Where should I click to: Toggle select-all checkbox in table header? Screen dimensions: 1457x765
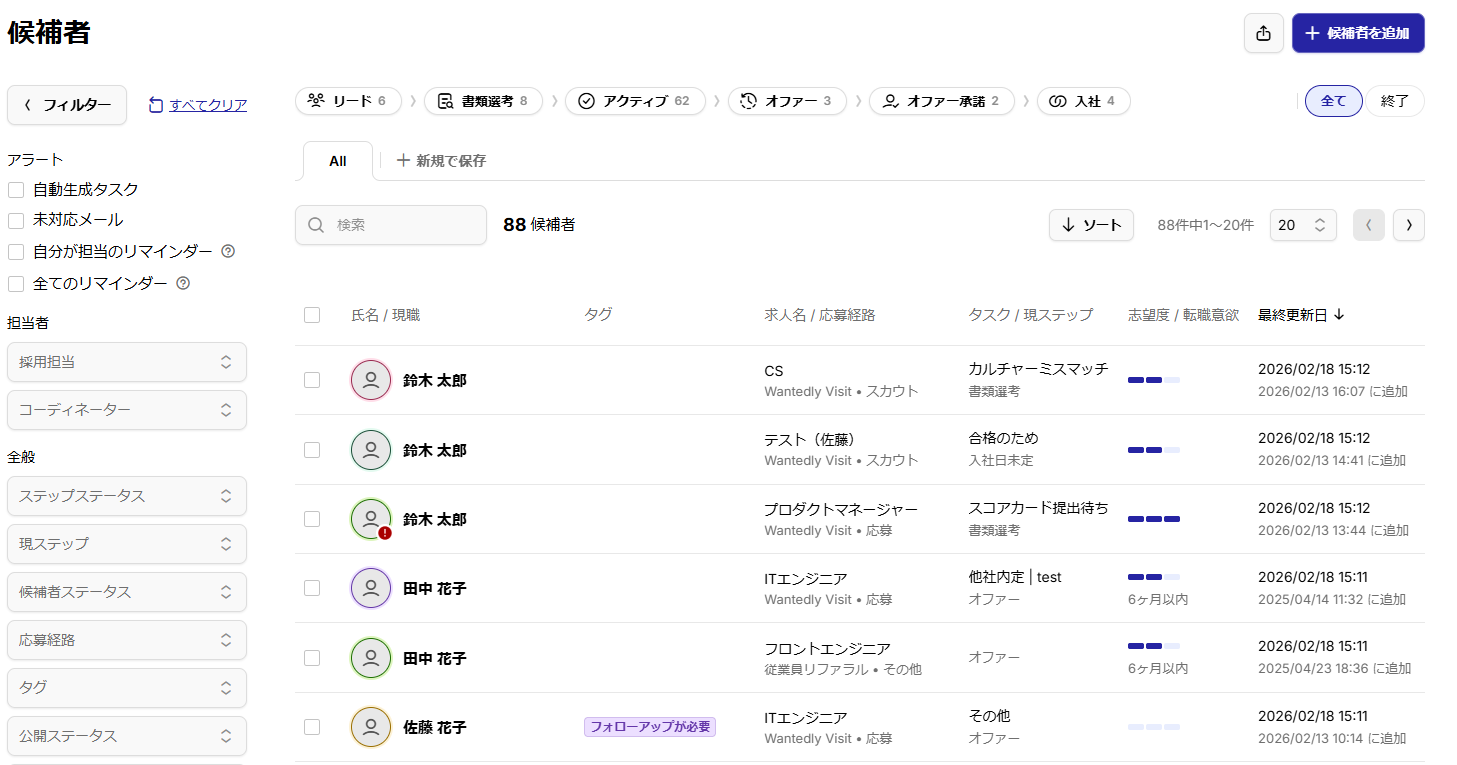coord(312,315)
